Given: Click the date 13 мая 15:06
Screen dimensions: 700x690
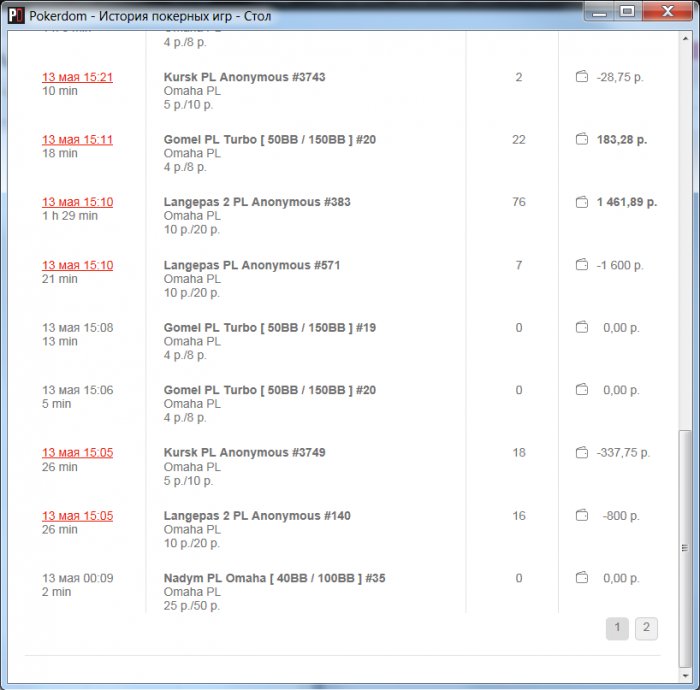Looking at the screenshot, I should pyautogui.click(x=78, y=390).
